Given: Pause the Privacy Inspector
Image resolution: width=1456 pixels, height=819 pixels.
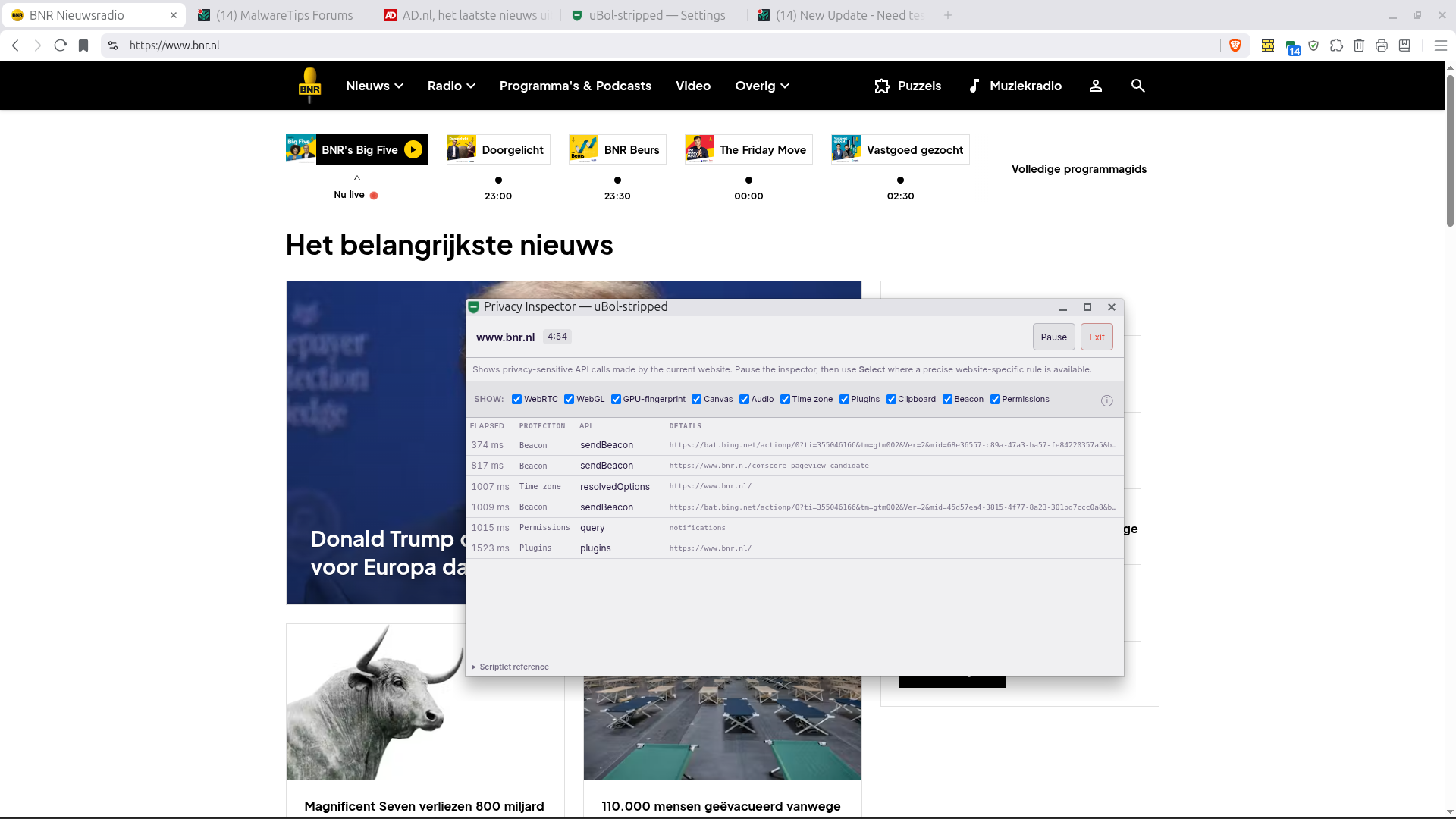Looking at the screenshot, I should point(1053,337).
